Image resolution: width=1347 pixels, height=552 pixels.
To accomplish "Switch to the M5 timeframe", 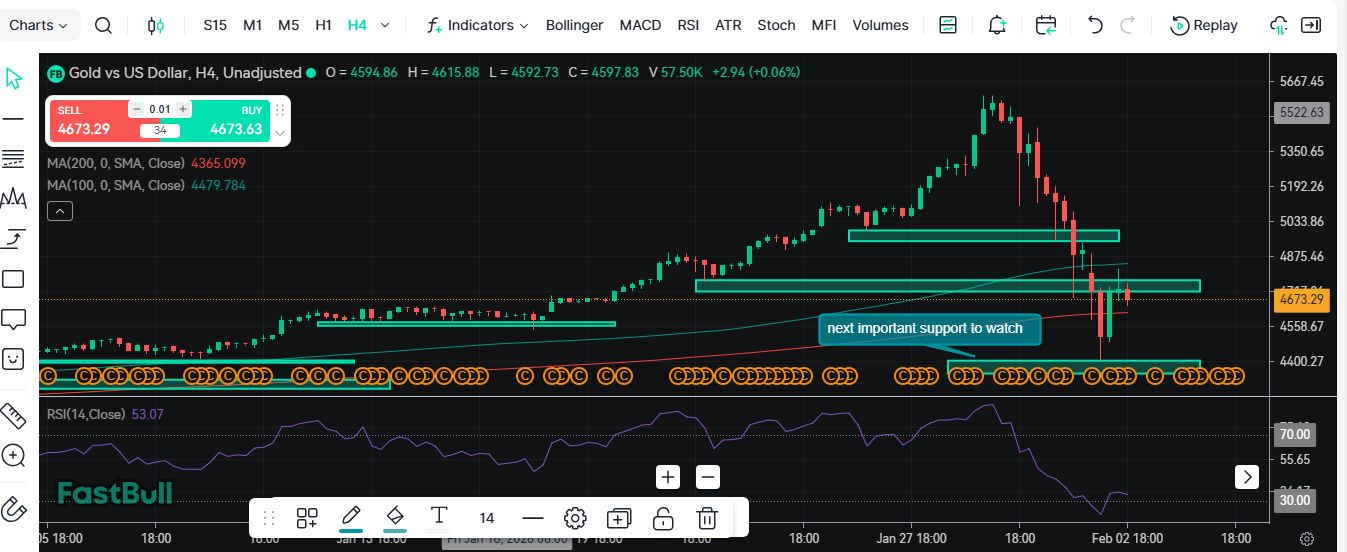I will (x=288, y=25).
